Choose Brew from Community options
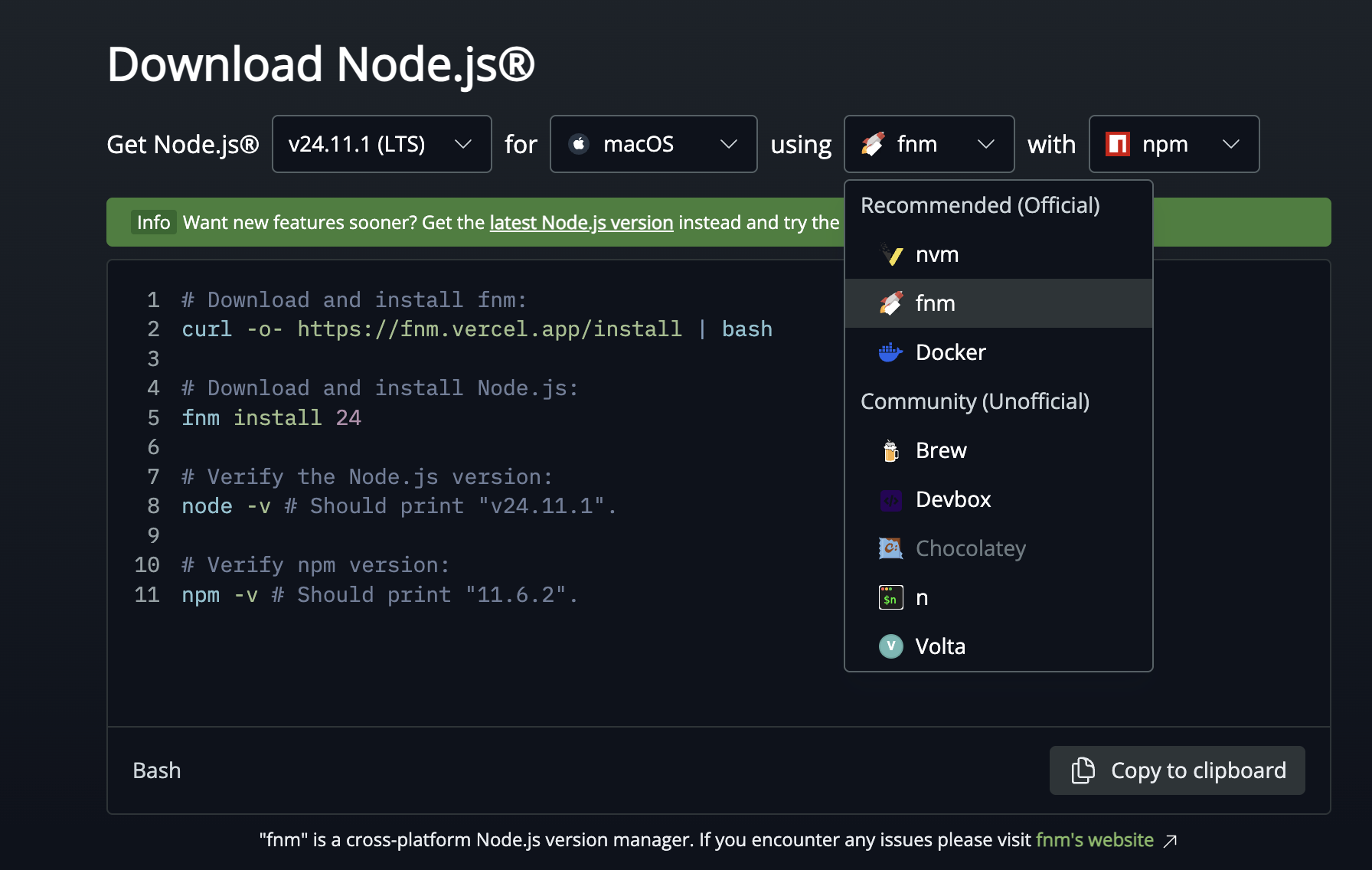Screen dimensions: 1372x870 pos(998,450)
